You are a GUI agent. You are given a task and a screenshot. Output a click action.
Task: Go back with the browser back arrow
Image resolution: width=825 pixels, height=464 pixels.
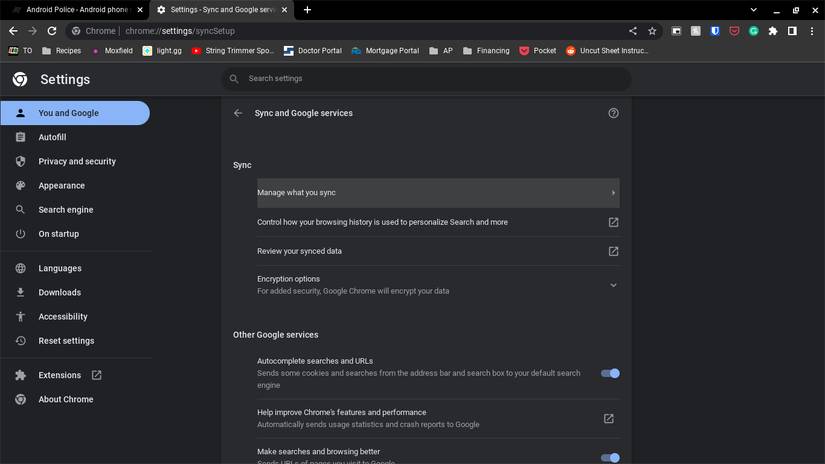13,31
